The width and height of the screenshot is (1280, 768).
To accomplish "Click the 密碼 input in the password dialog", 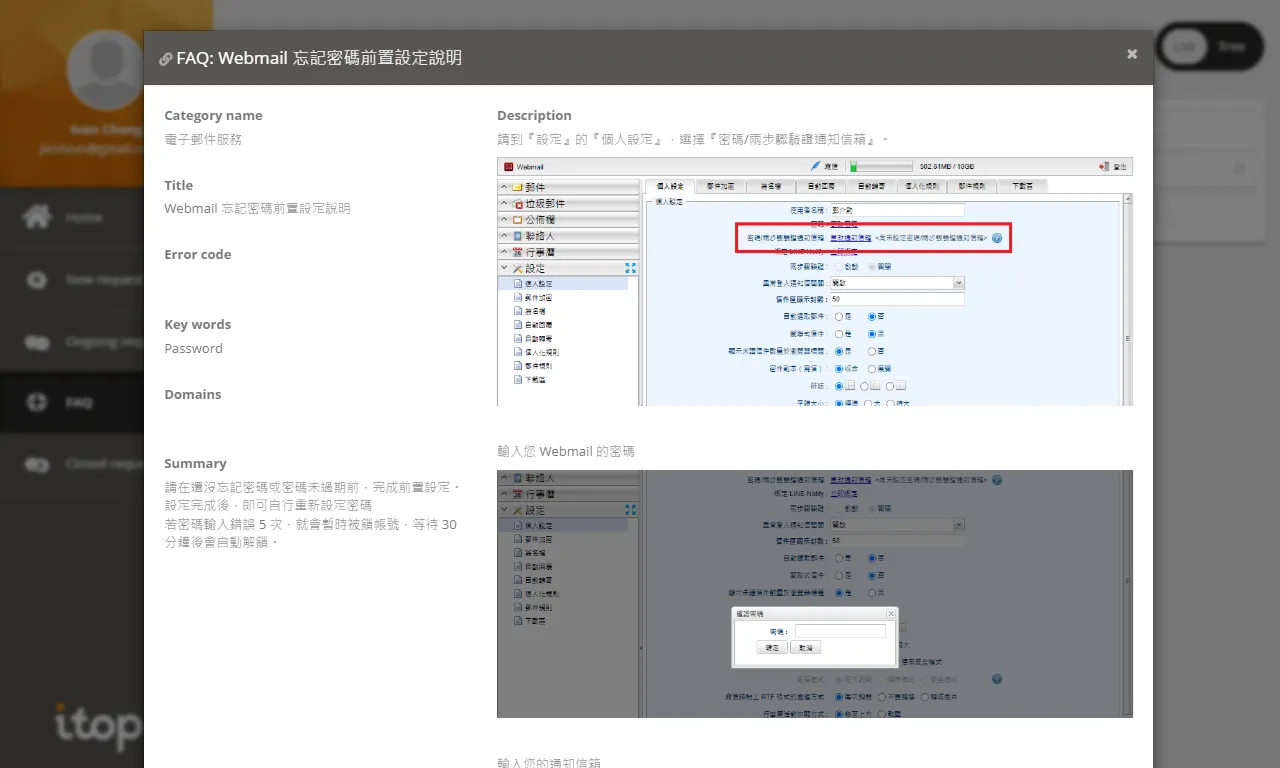I will coord(840,632).
